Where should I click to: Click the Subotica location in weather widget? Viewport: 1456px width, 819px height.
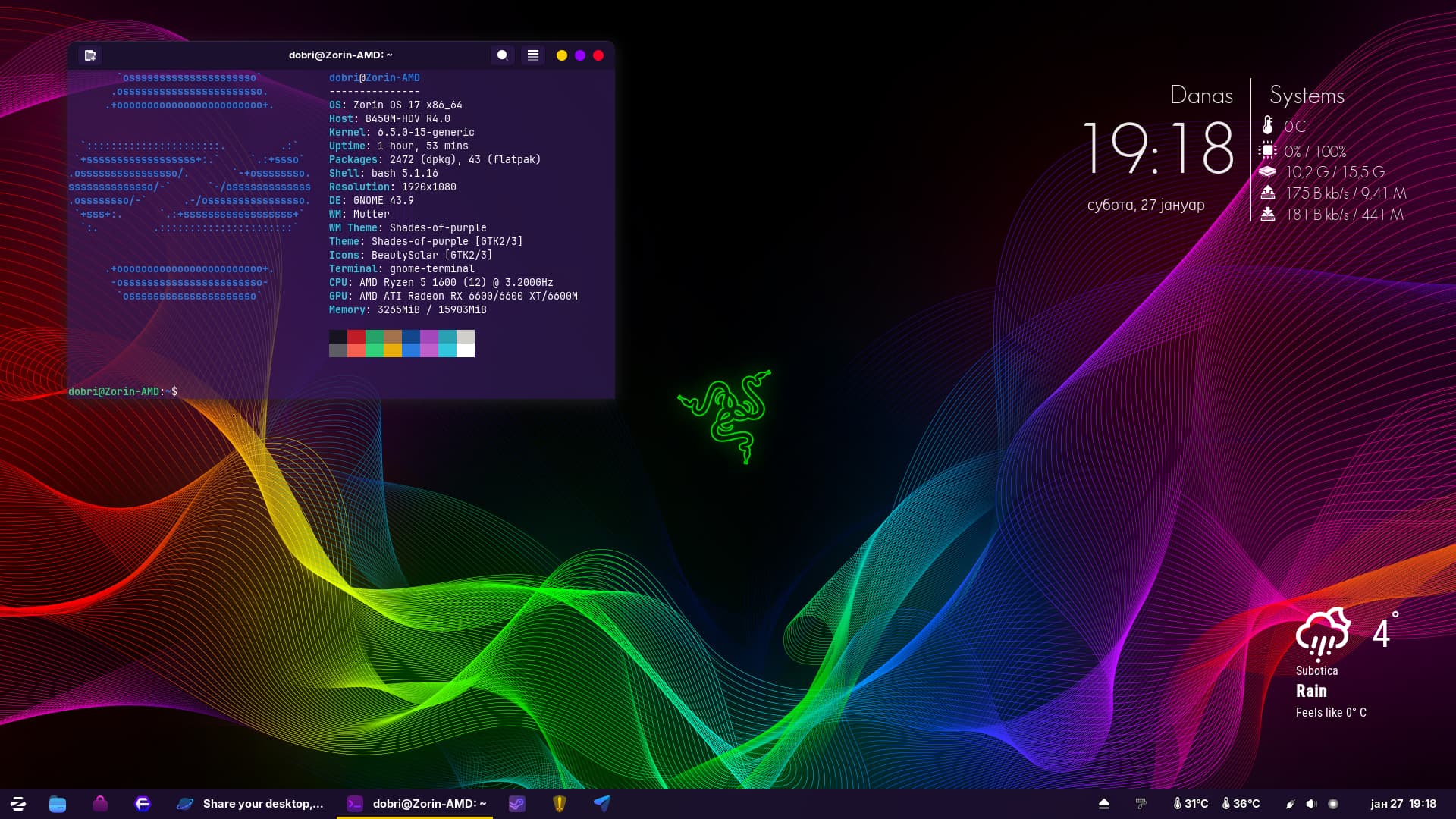(x=1316, y=671)
